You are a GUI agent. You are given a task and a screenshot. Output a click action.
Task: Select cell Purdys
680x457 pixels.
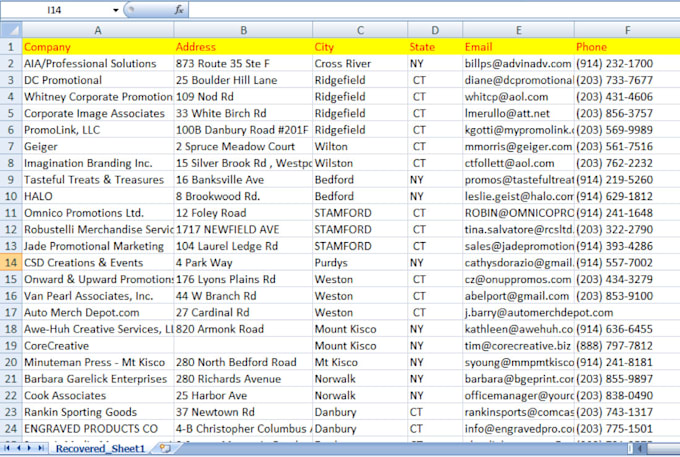[360, 263]
